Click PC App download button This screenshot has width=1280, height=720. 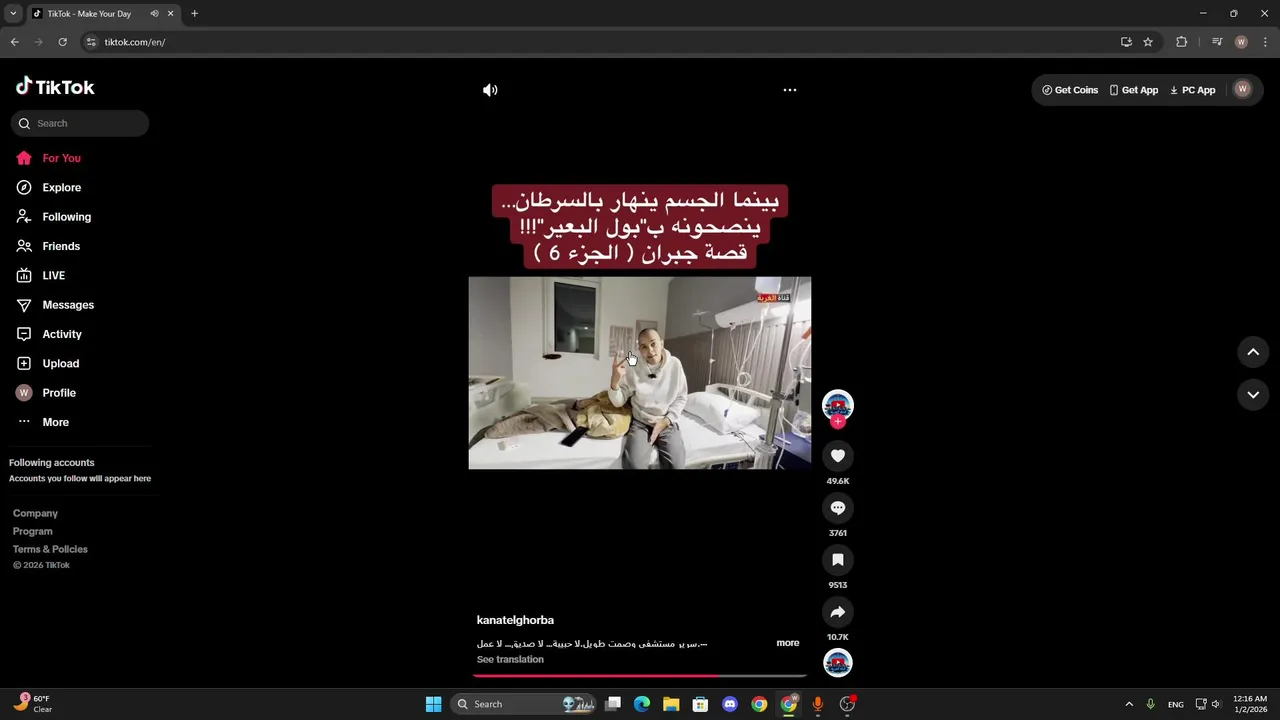pyautogui.click(x=1193, y=90)
